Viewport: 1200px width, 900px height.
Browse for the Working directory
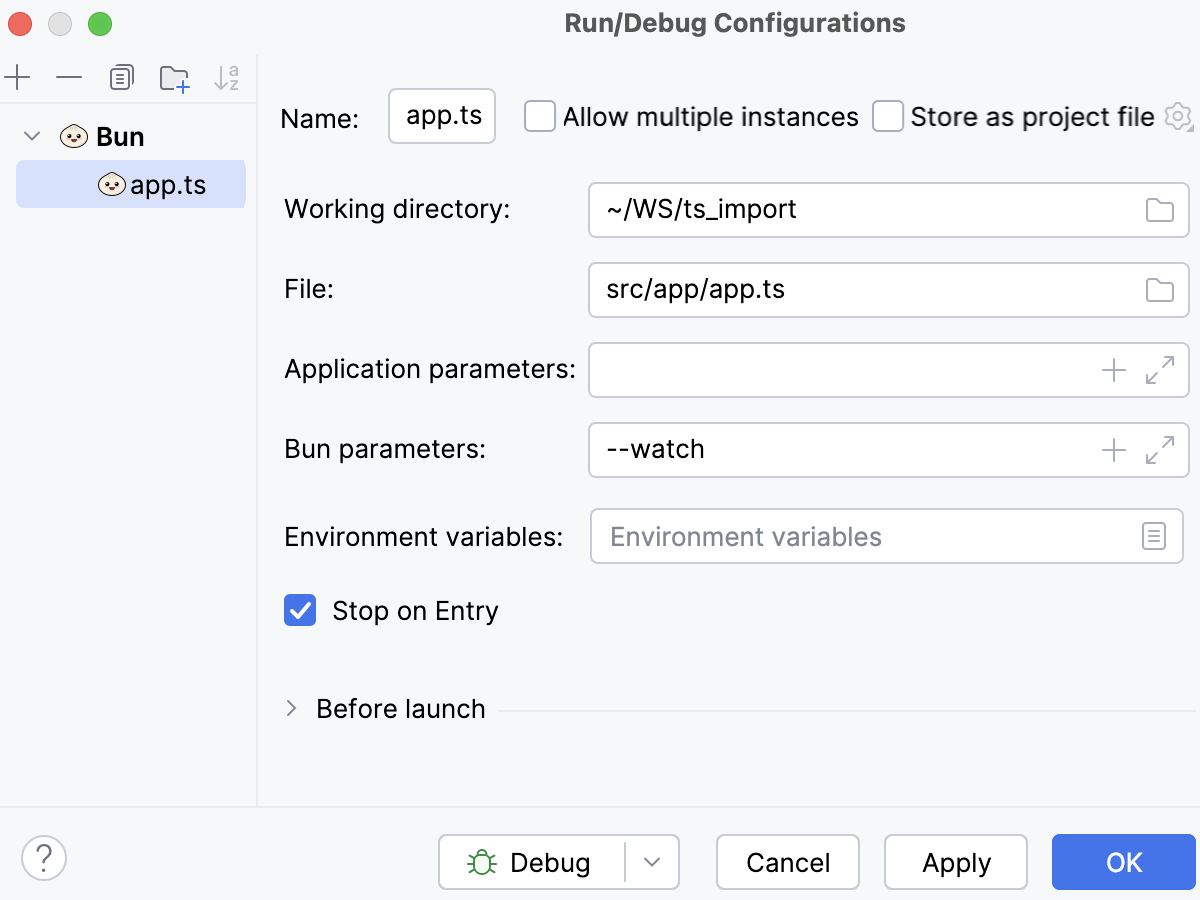[x=1159, y=210]
